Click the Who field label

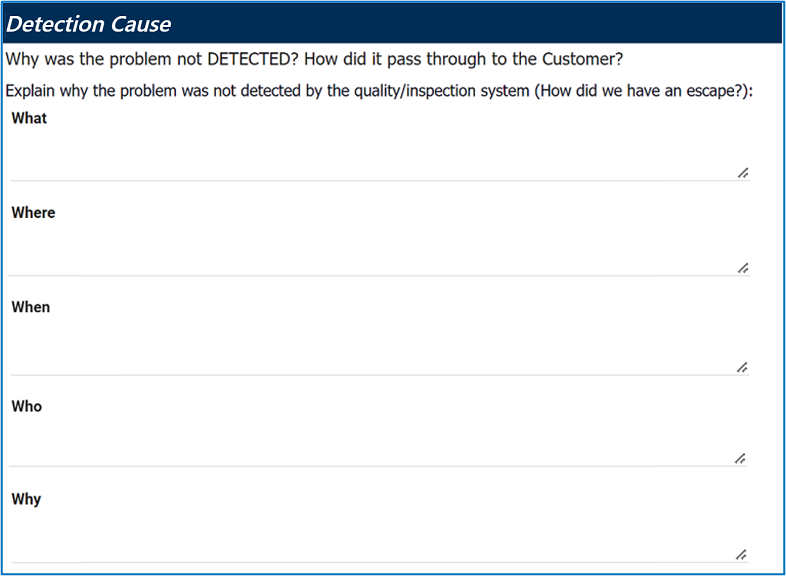pos(27,406)
